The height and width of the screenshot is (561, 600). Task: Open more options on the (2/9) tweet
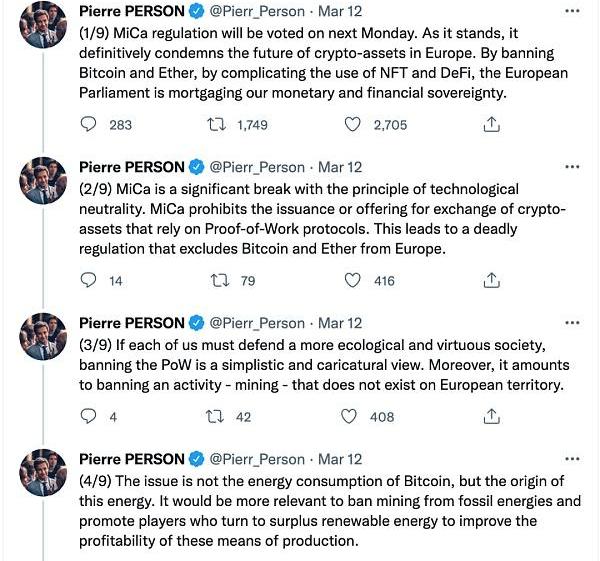pos(571,168)
